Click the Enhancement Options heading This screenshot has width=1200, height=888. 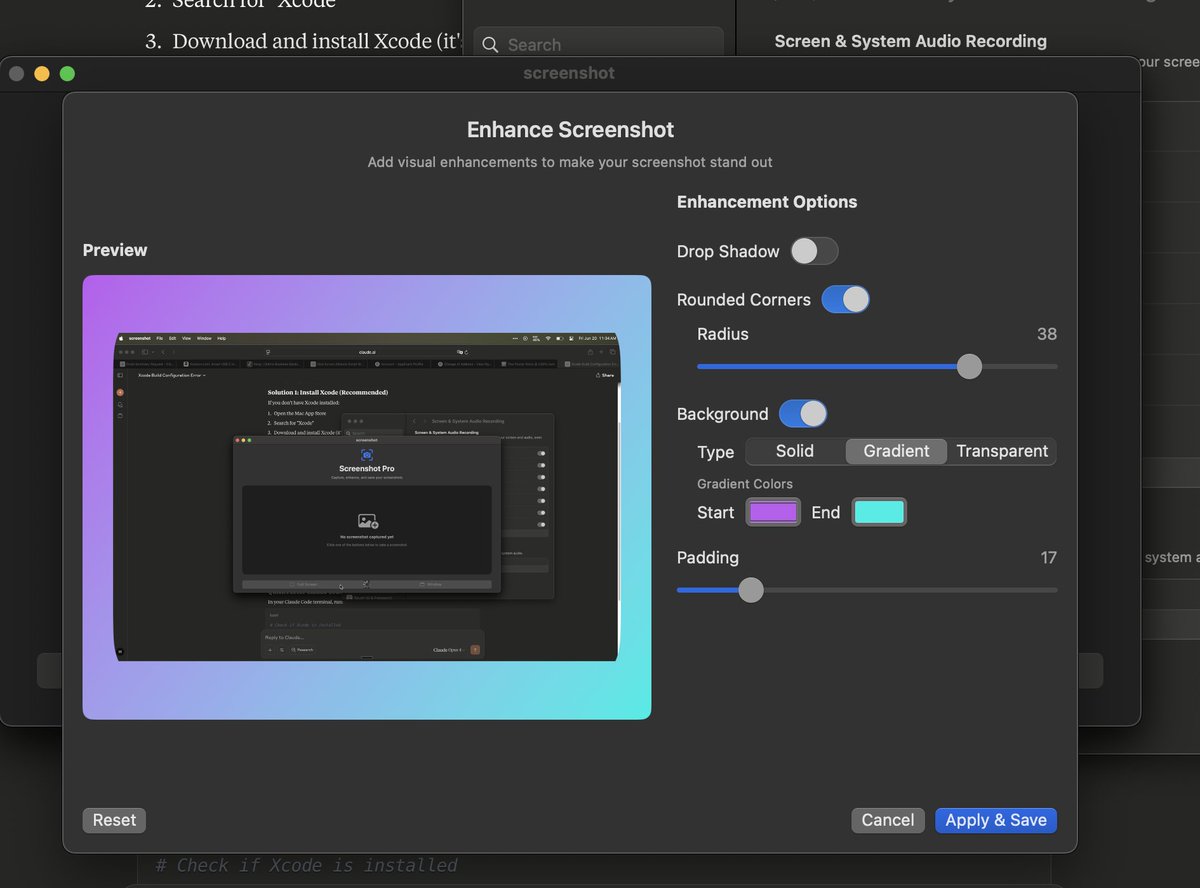click(x=767, y=202)
